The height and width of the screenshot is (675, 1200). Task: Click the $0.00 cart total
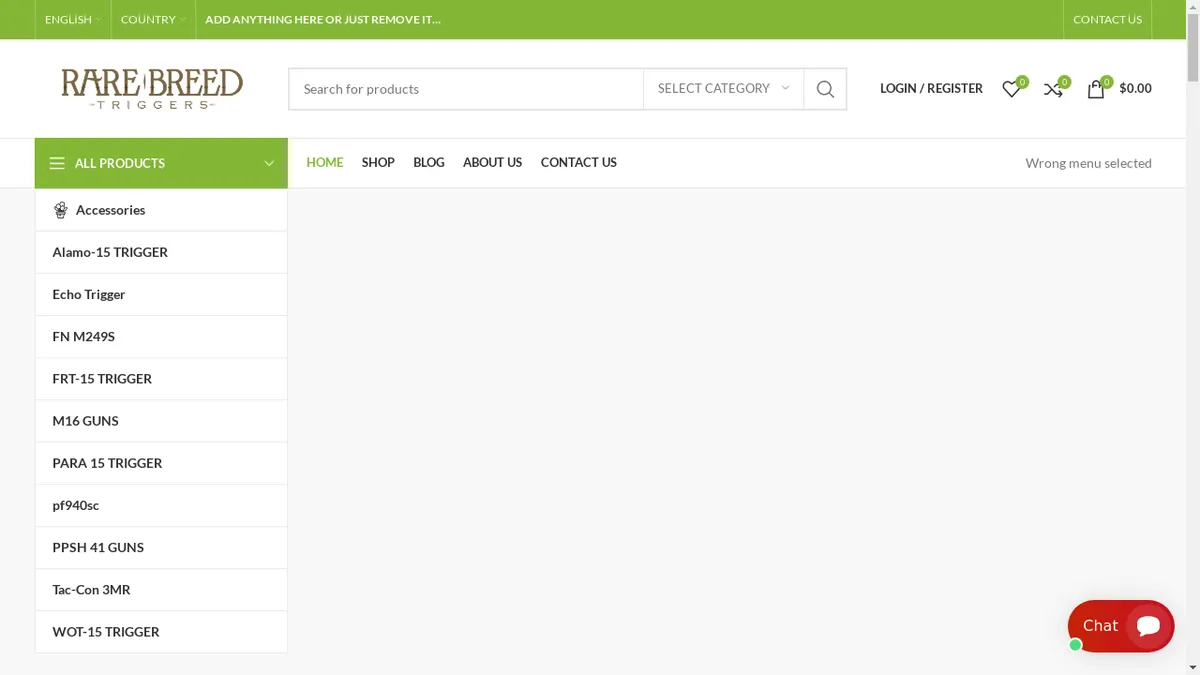pos(1135,89)
